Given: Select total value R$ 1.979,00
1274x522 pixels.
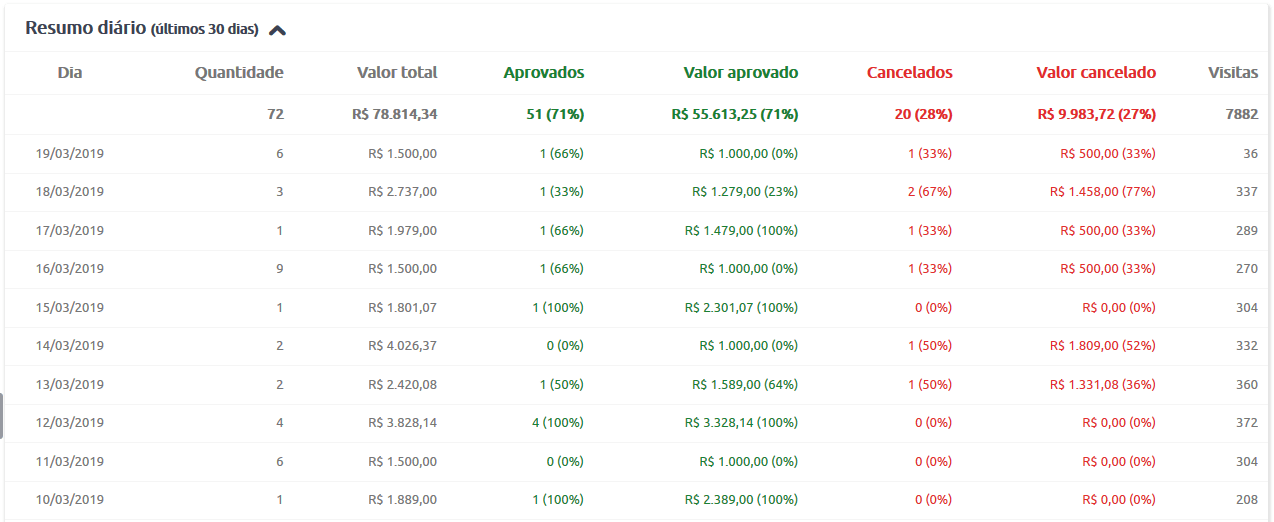Looking at the screenshot, I should pos(403,231).
